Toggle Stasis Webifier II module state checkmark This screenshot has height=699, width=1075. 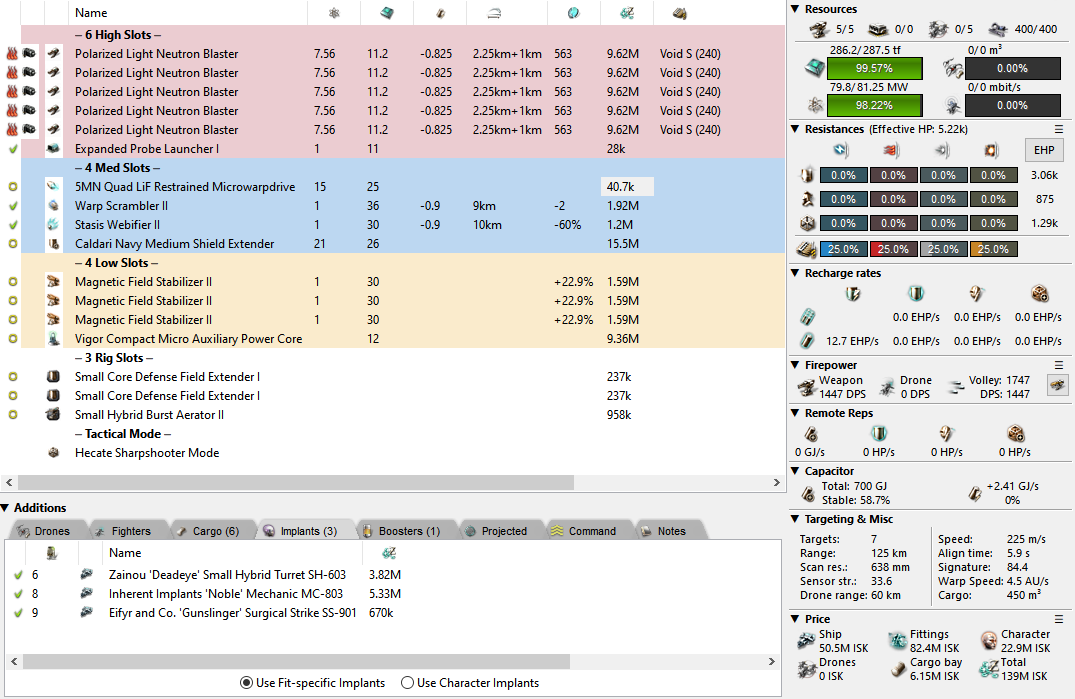(x=12, y=225)
